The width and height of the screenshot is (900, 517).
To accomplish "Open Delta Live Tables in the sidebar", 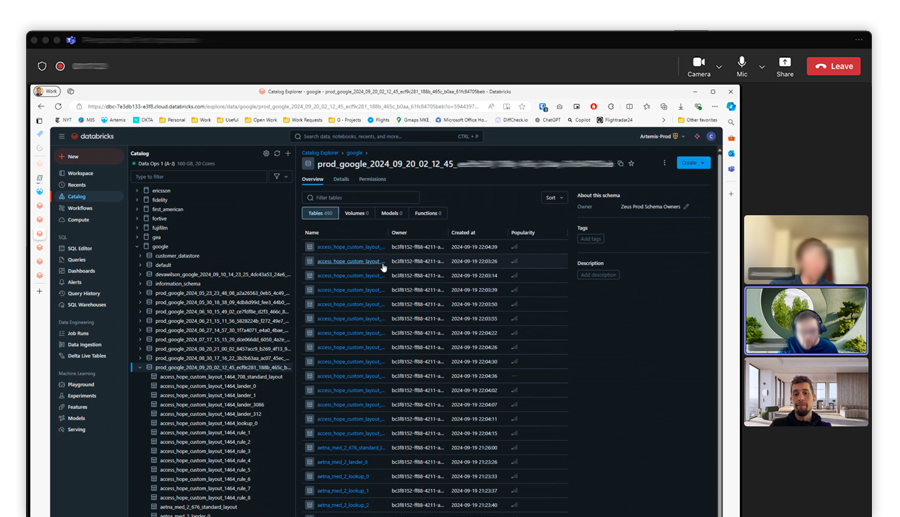I will [87, 356].
